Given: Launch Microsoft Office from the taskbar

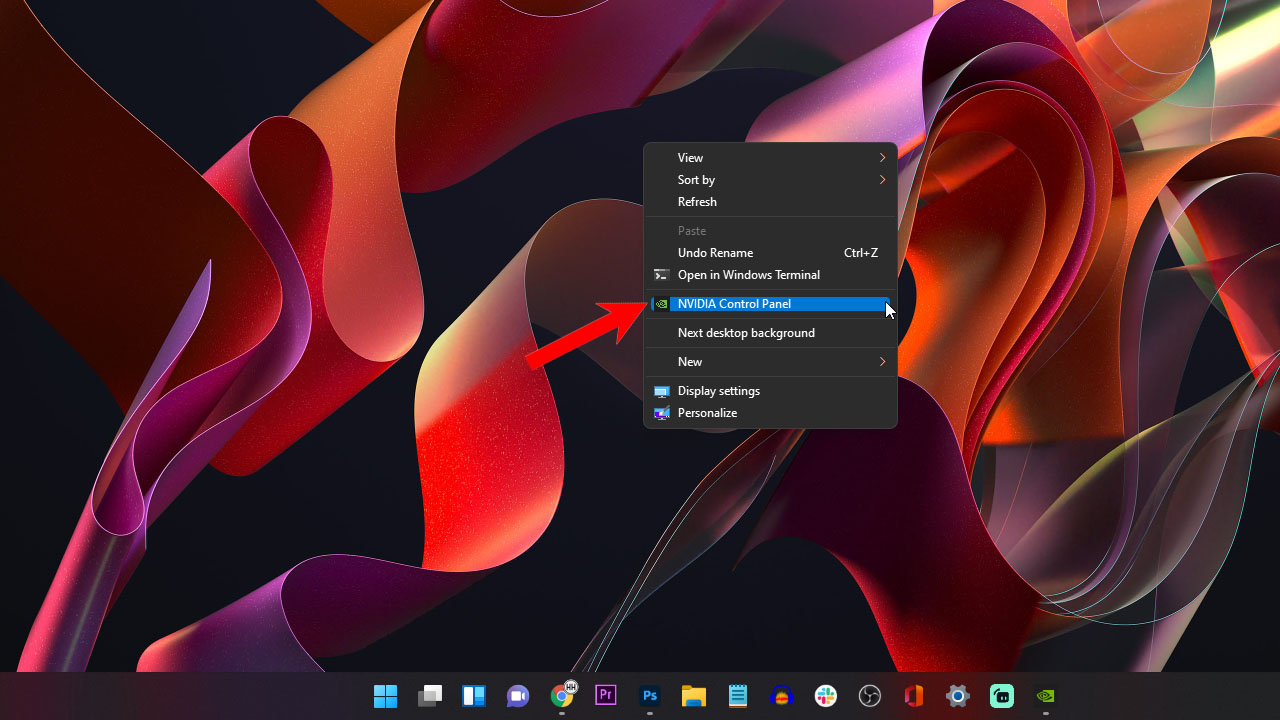Looking at the screenshot, I should [x=913, y=696].
